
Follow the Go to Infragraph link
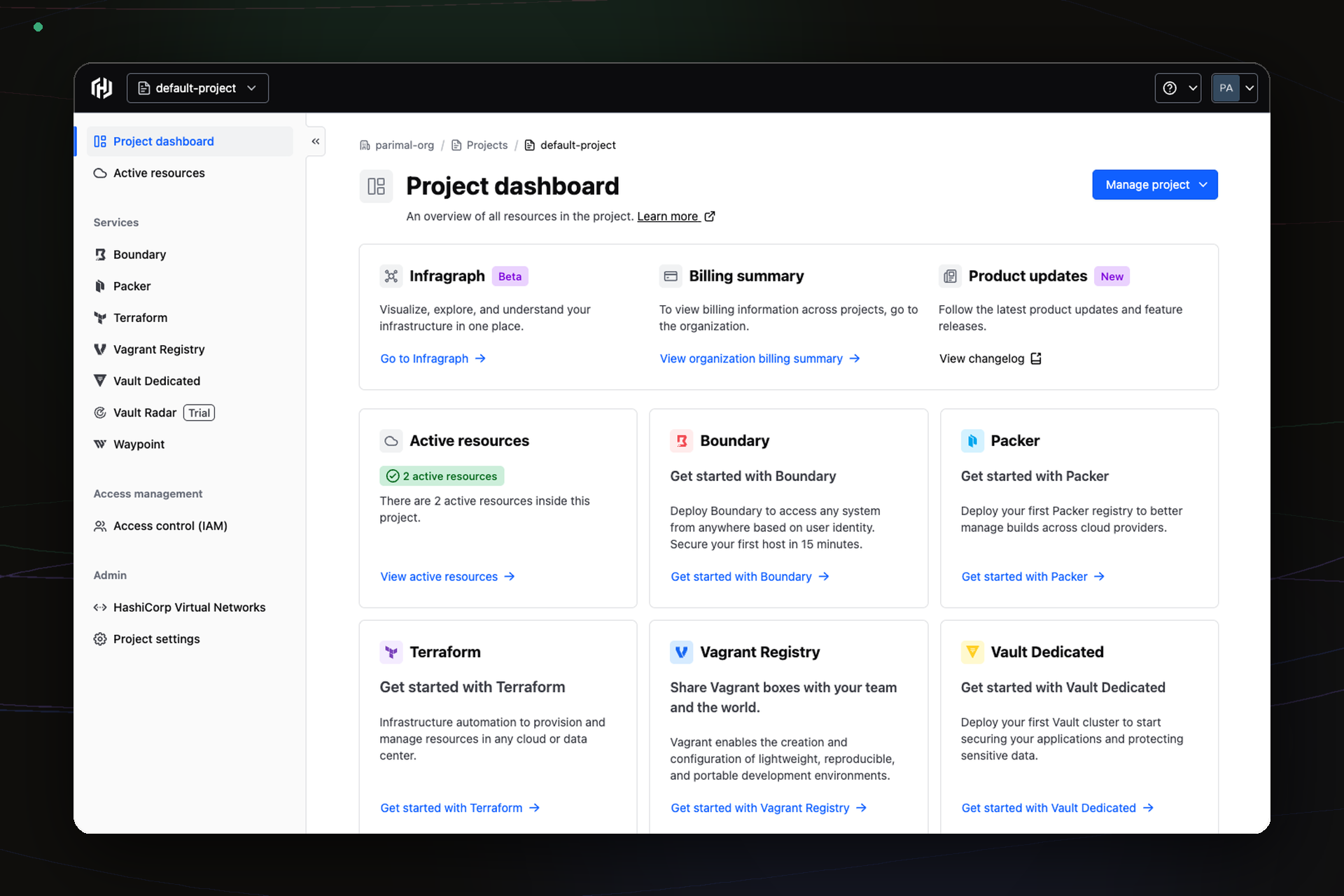(x=433, y=358)
